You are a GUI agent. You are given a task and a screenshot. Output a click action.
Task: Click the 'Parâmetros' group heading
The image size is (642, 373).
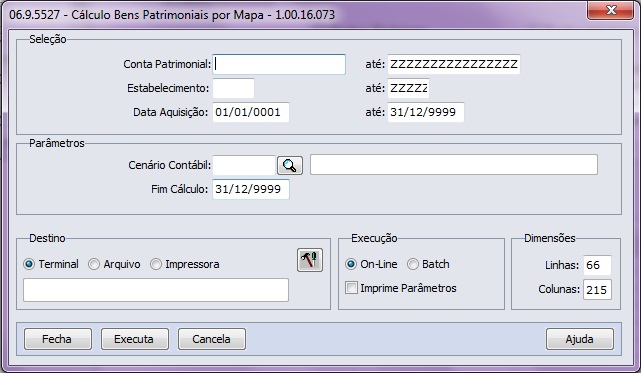[57, 143]
